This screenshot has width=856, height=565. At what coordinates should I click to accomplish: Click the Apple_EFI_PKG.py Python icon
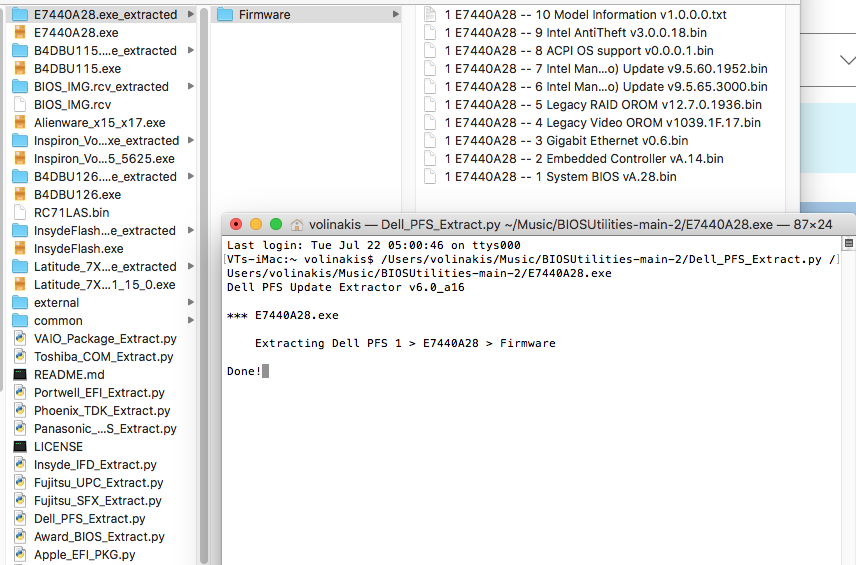20,555
